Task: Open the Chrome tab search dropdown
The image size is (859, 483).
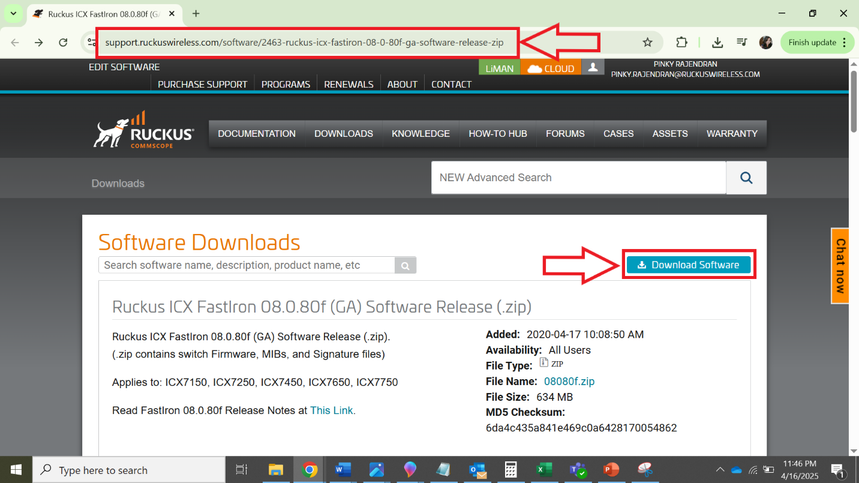Action: (x=14, y=14)
